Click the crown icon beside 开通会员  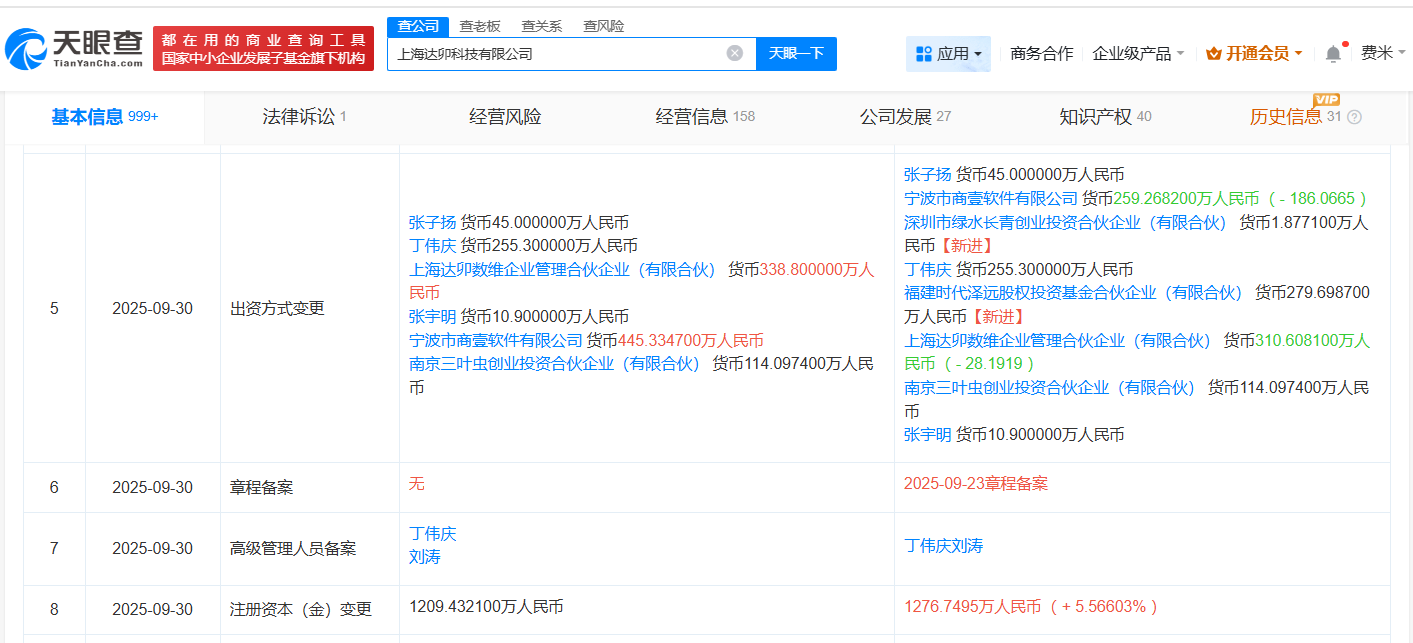click(1213, 52)
